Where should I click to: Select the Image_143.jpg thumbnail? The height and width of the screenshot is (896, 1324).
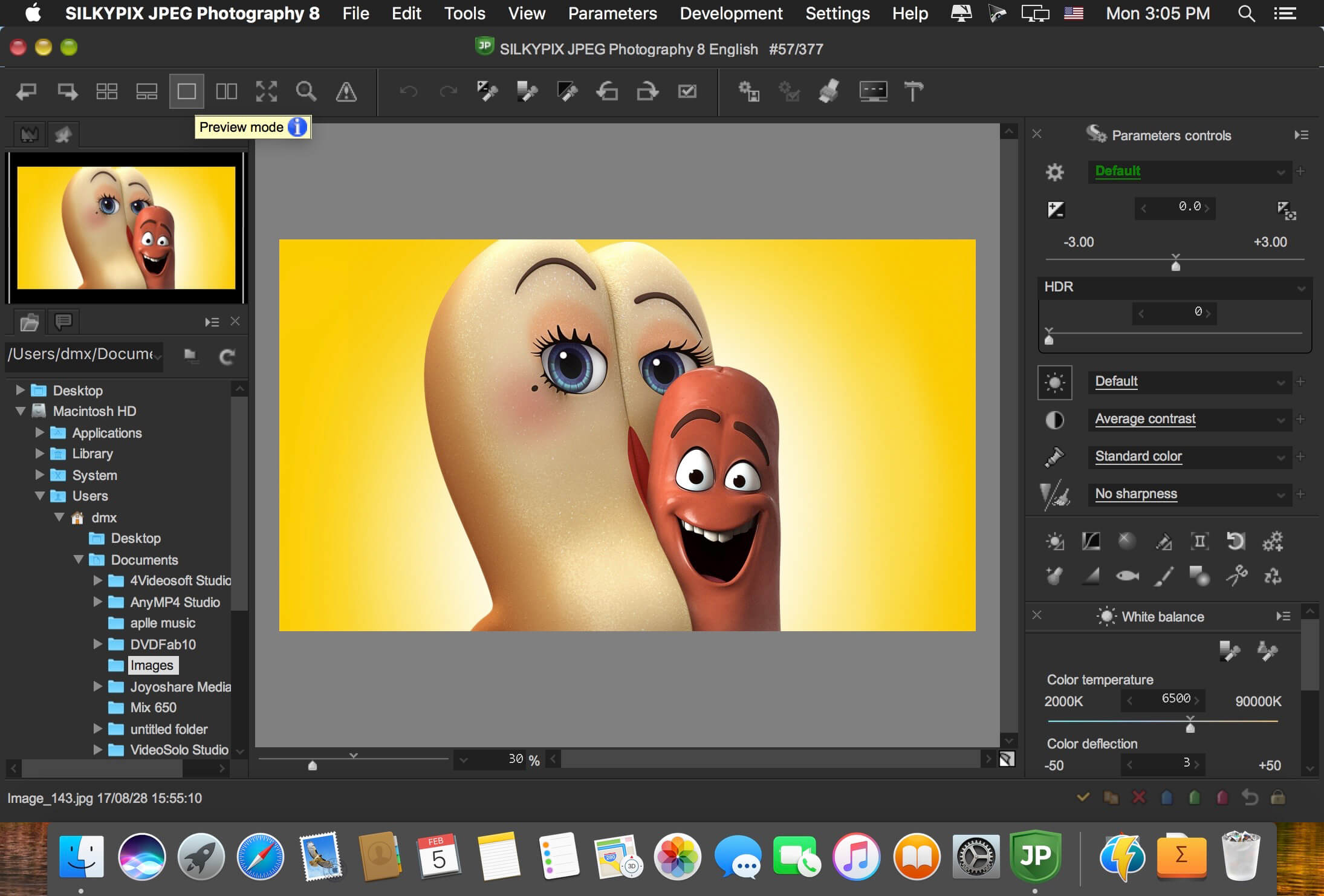click(x=128, y=228)
